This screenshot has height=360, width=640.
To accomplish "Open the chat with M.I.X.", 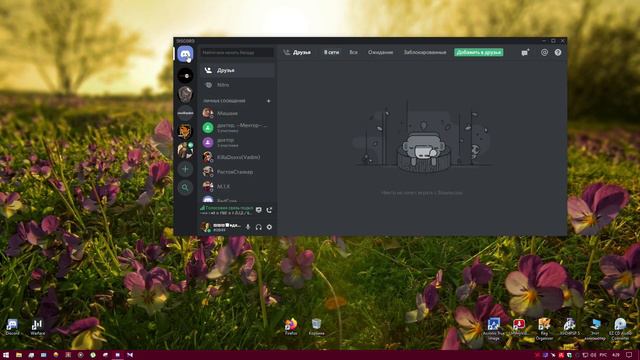I will coord(237,187).
